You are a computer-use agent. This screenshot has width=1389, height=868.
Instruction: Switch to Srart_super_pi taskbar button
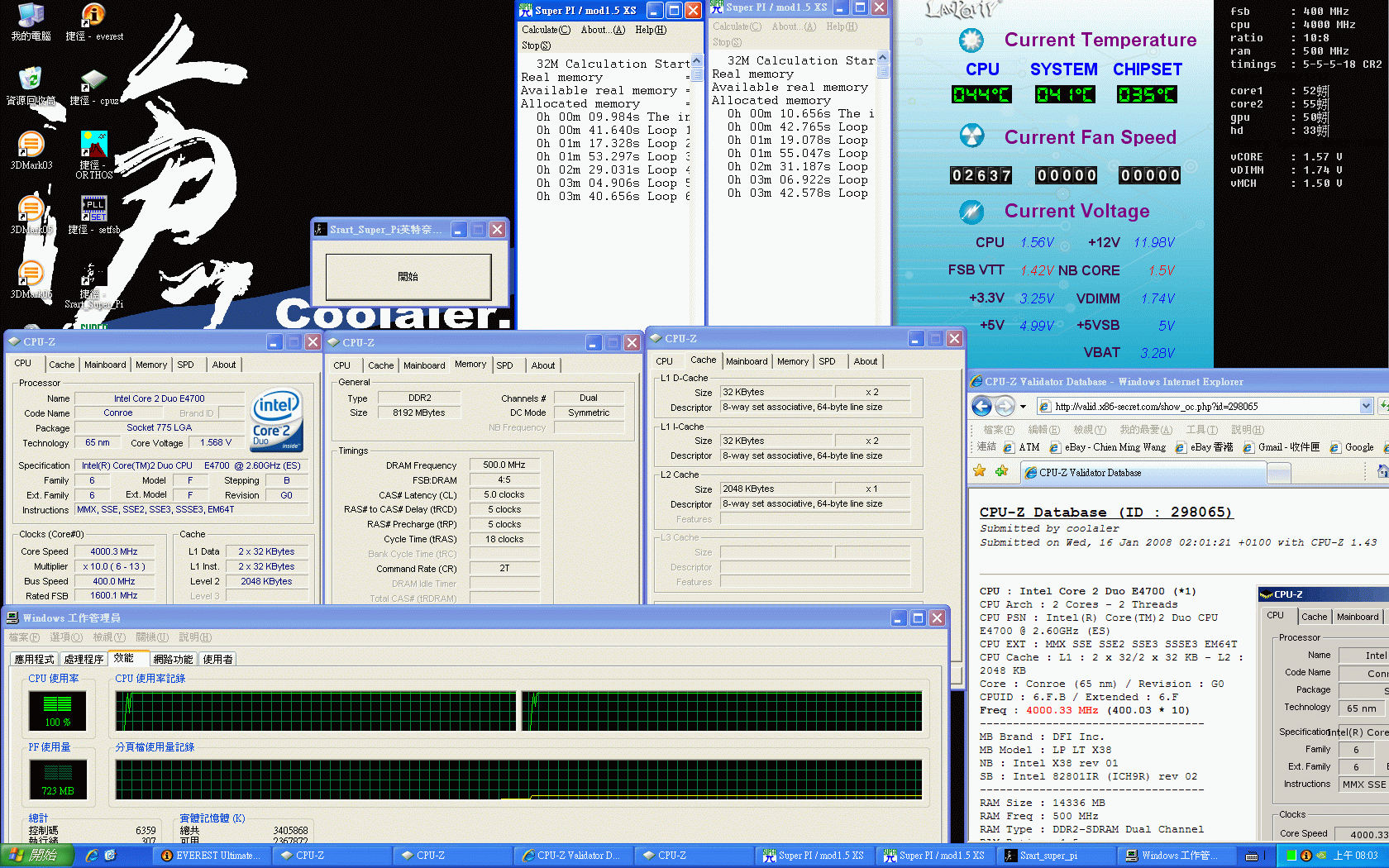coord(1055,856)
